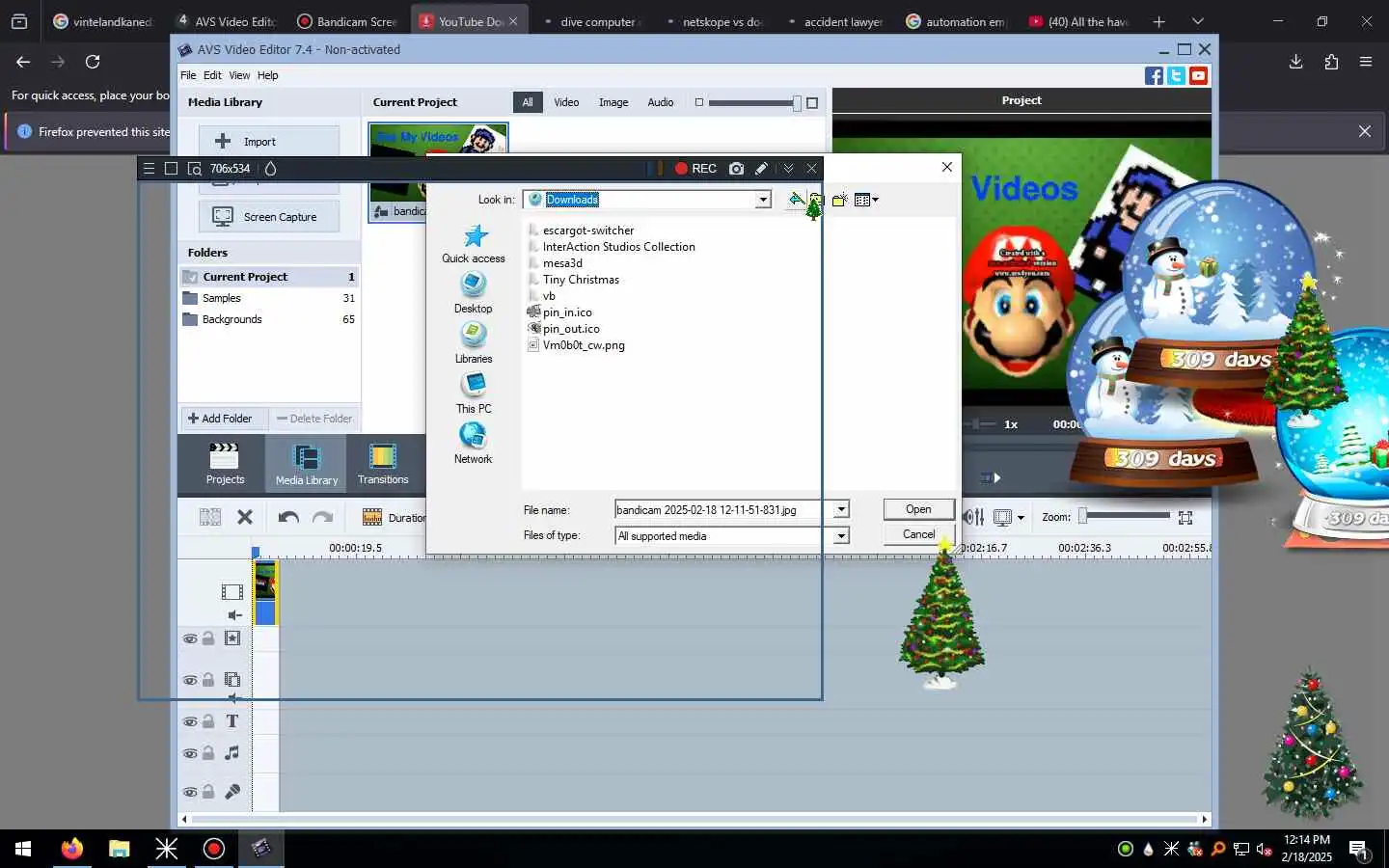Toggle visibility of voice microphone track
Viewport: 1389px width, 868px height.
point(190,792)
